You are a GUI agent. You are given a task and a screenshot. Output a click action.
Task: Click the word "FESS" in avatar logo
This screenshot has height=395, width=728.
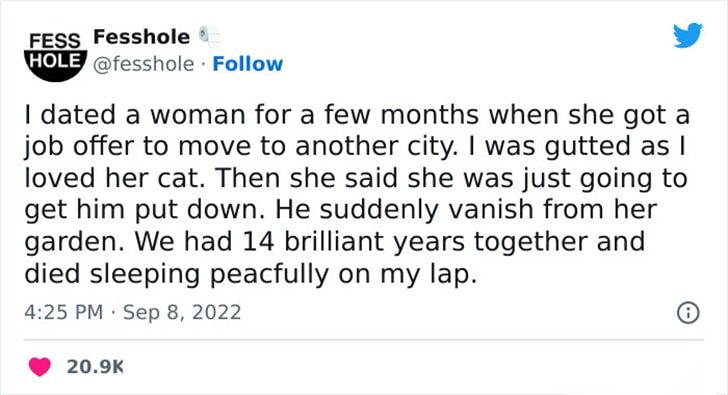pyautogui.click(x=55, y=41)
